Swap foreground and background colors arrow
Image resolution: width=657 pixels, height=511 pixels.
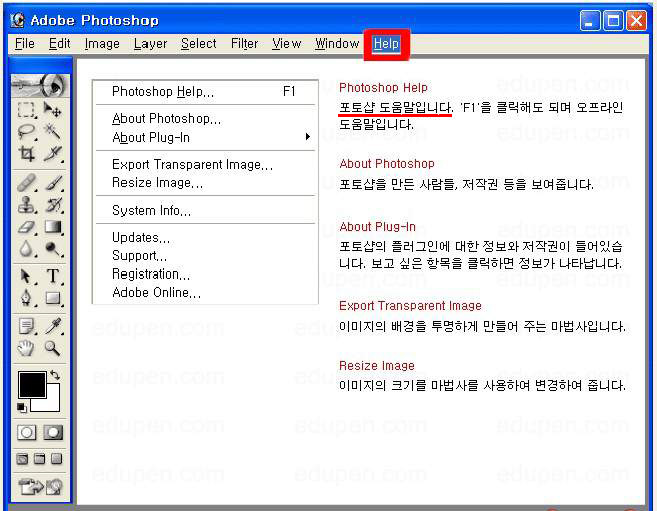pos(54,374)
